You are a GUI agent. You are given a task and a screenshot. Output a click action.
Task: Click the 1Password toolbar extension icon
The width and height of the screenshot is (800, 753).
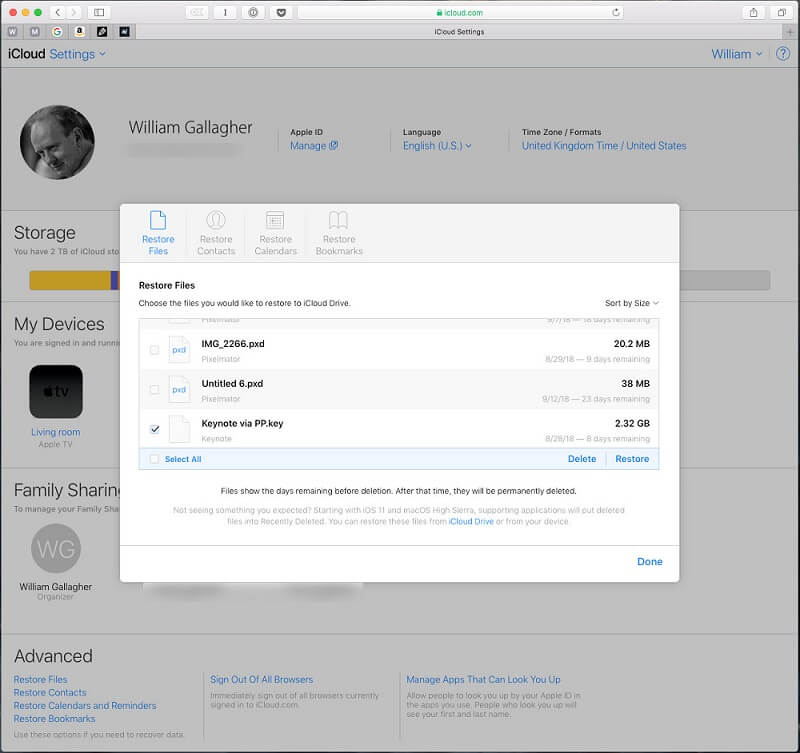coord(253,12)
